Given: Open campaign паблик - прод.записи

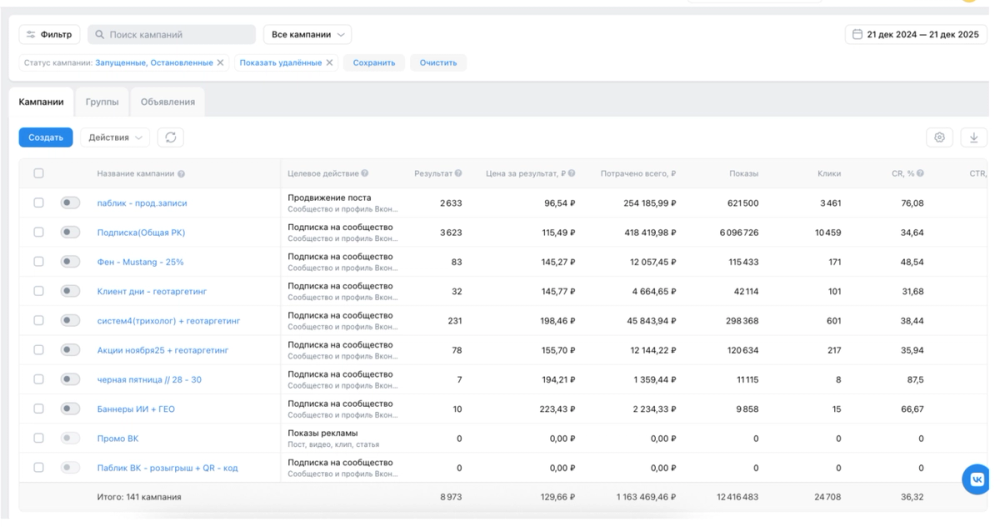Looking at the screenshot, I should tap(142, 203).
